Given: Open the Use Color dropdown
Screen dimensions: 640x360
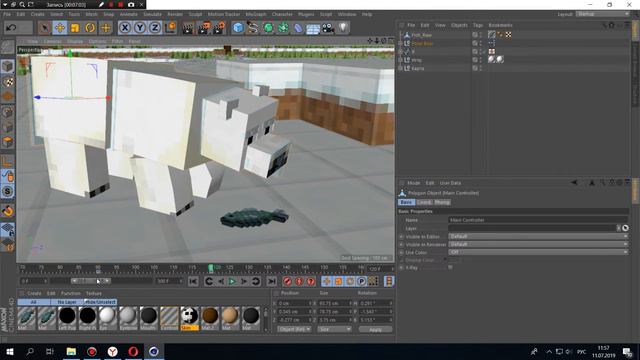Looking at the screenshot, I should [x=538, y=252].
